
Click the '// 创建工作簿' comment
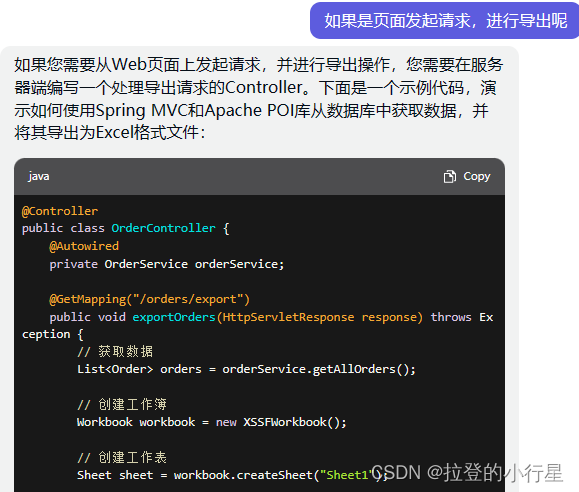[x=122, y=404]
